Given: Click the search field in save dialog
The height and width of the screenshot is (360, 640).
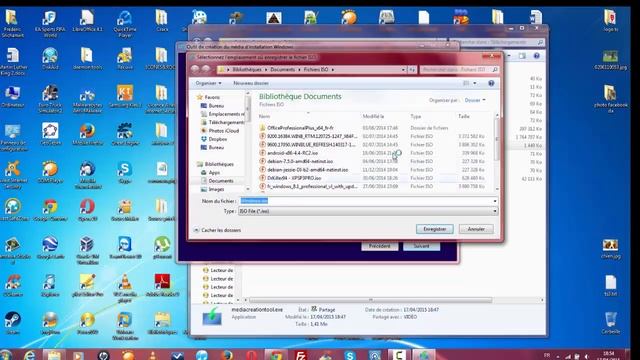Looking at the screenshot, I should 459,70.
